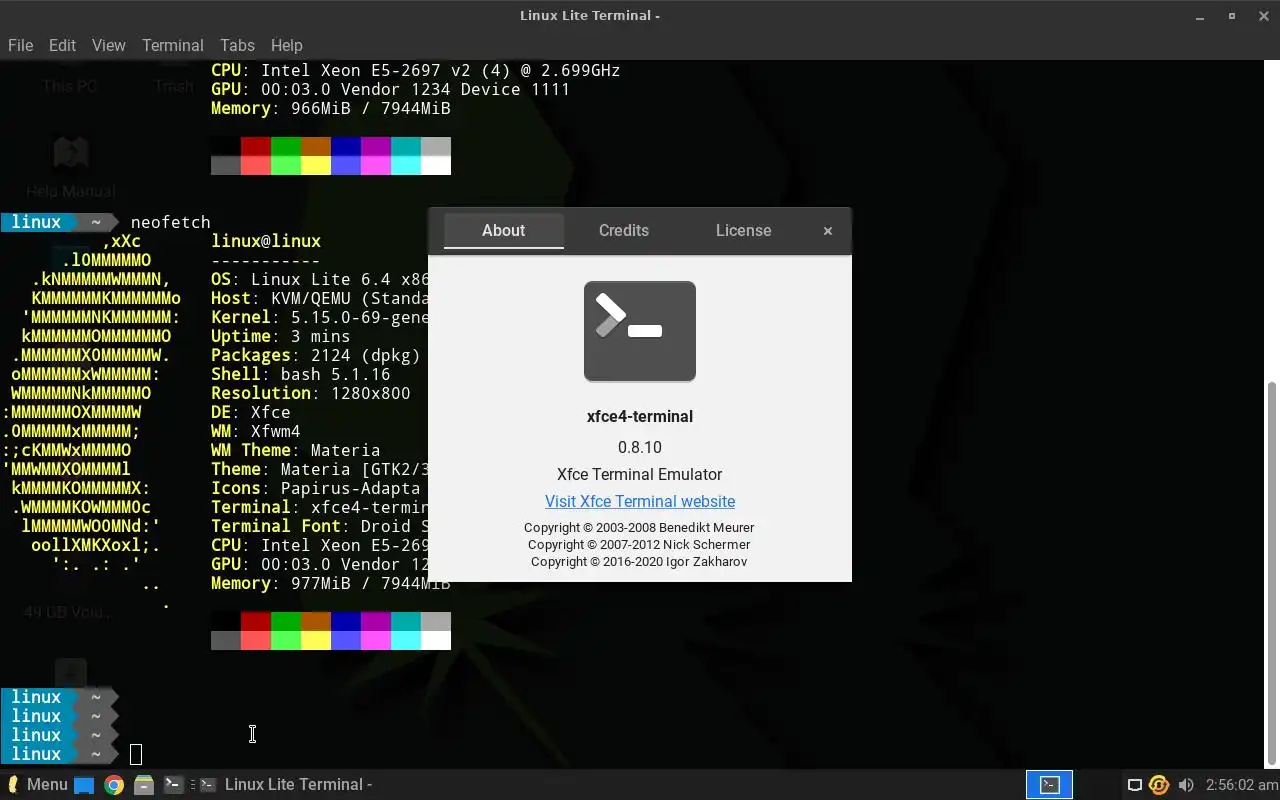
Task: Click the highlighted workspace switcher thumbnail
Action: click(x=1049, y=785)
